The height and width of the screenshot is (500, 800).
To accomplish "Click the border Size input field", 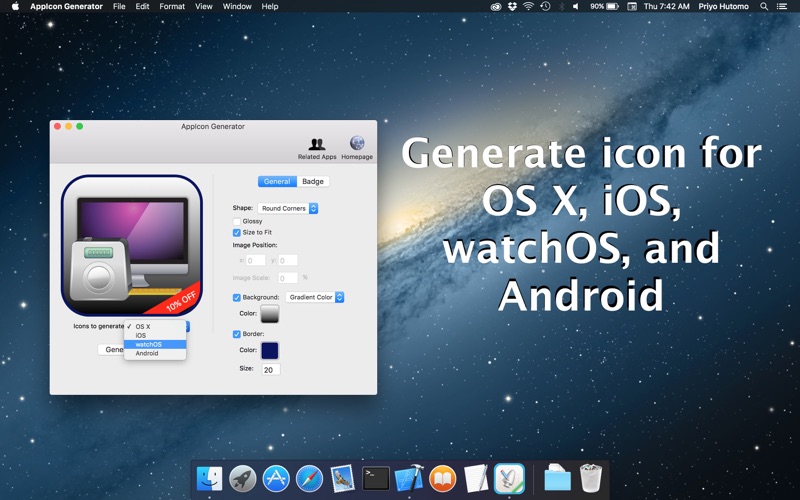I will (271, 369).
